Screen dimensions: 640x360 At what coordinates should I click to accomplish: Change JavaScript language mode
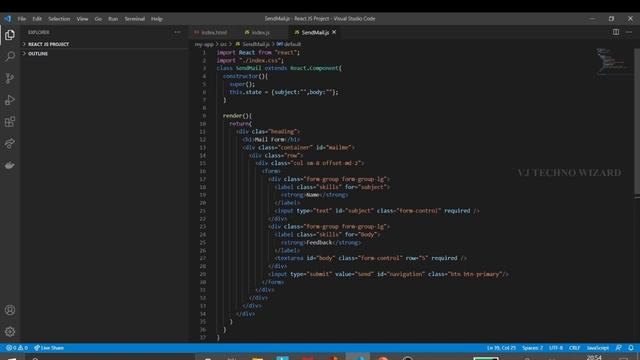598,348
